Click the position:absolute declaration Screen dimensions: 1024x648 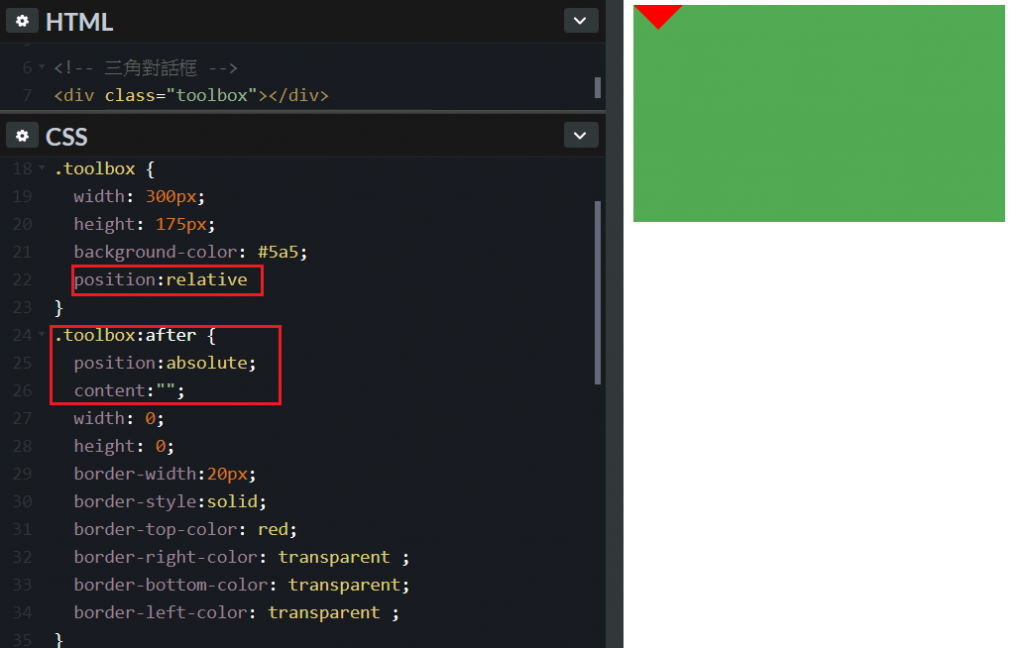tap(165, 363)
